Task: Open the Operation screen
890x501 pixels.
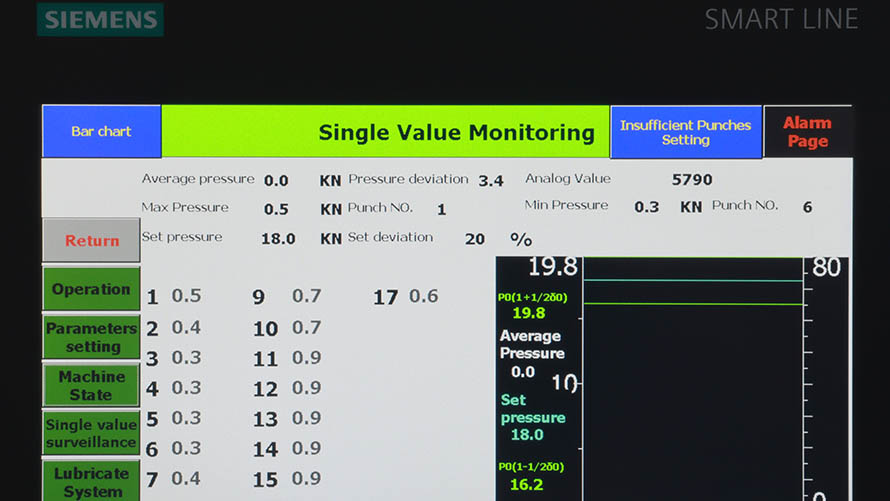Action: point(91,289)
